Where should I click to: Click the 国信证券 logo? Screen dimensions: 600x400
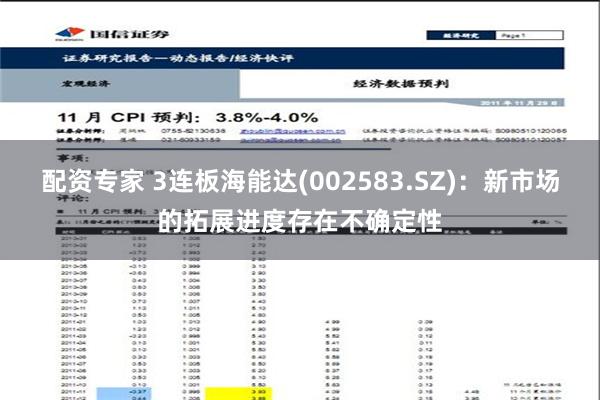pyautogui.click(x=112, y=34)
